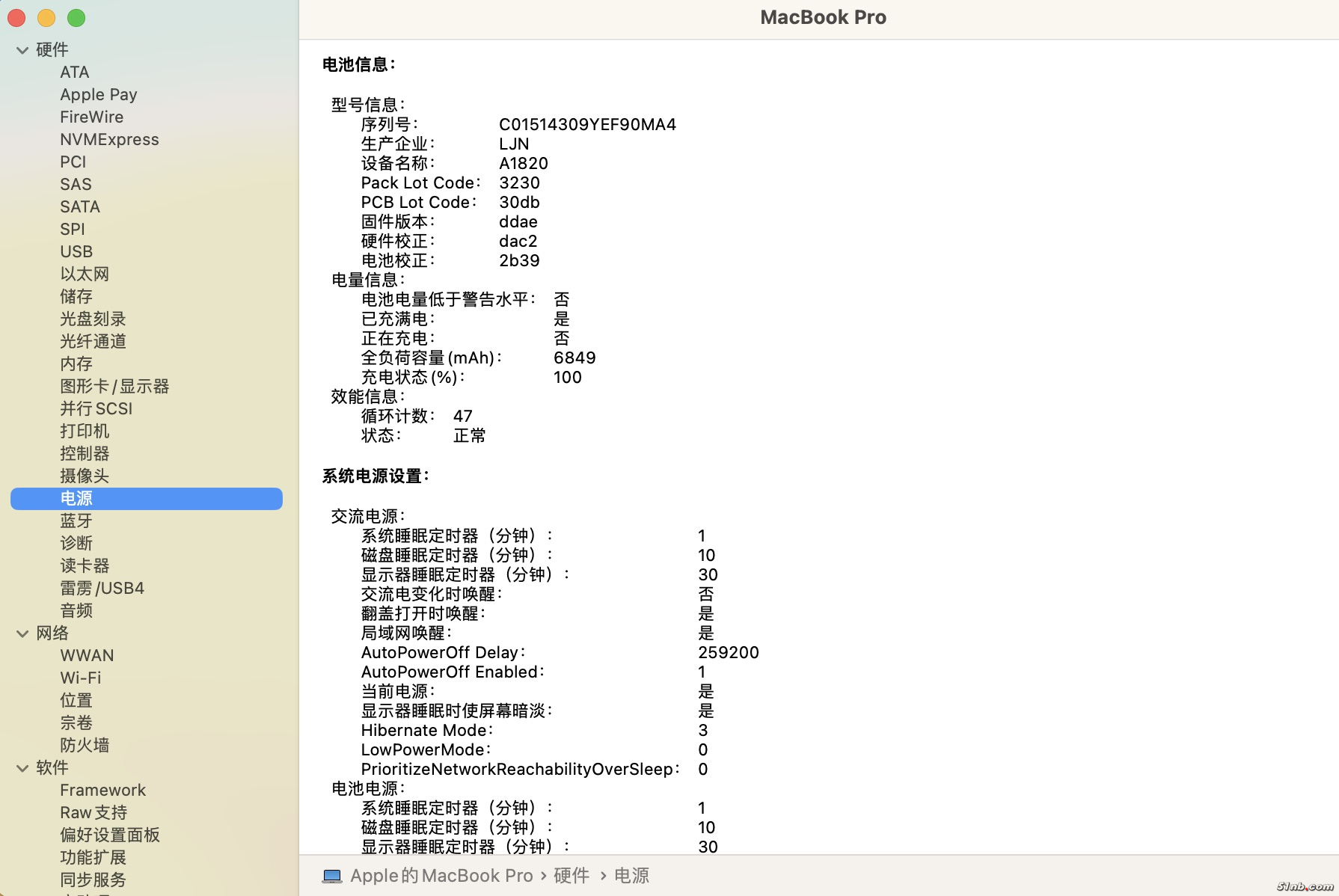Click the red close window button

pyautogui.click(x=16, y=18)
